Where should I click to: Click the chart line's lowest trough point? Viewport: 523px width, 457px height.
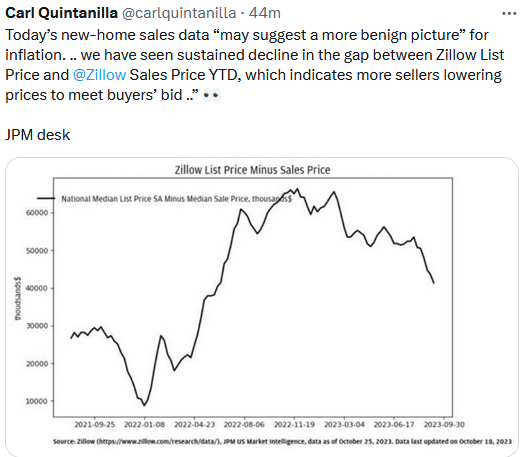click(x=144, y=405)
